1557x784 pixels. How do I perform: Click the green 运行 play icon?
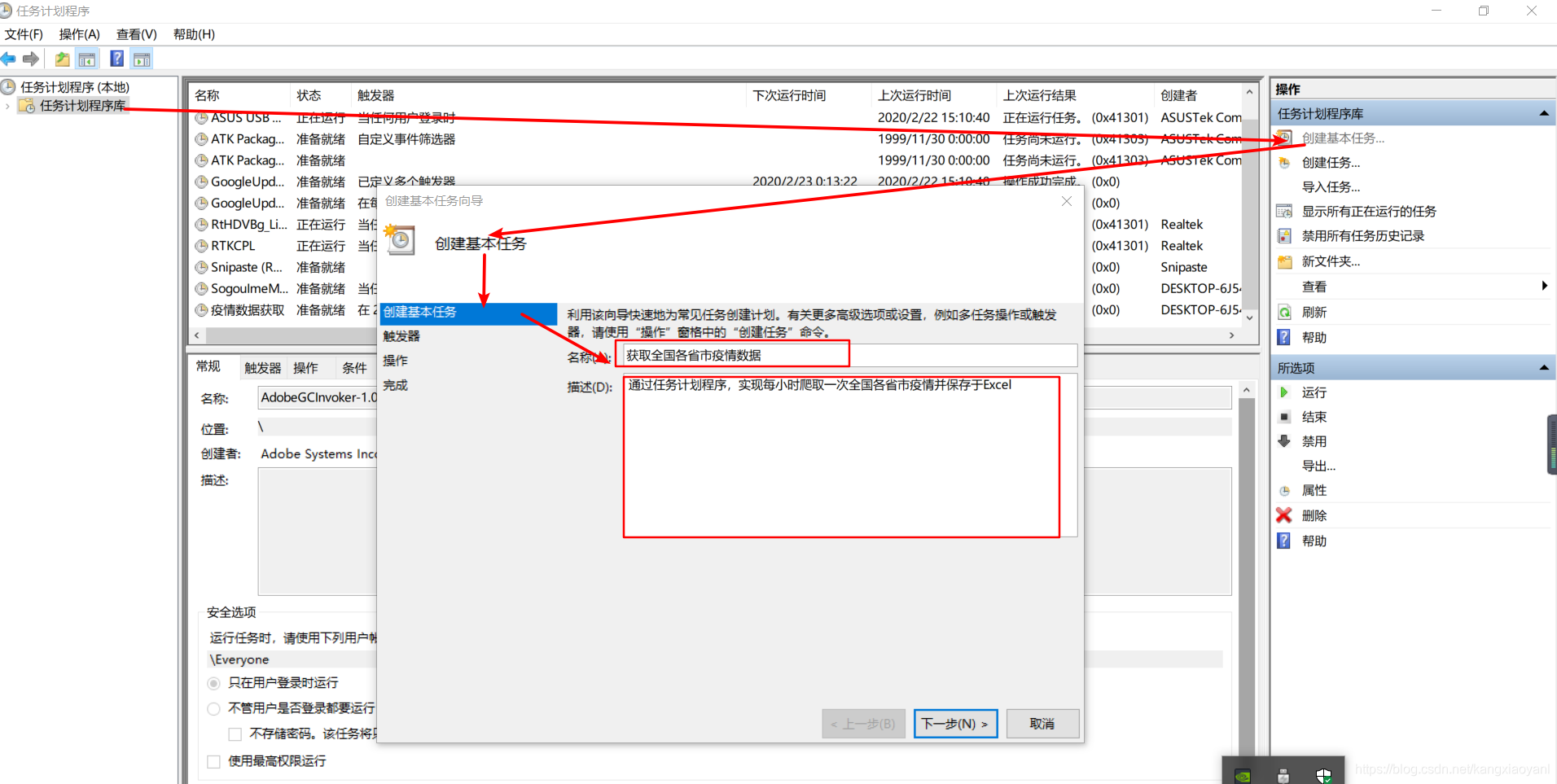tap(1284, 392)
